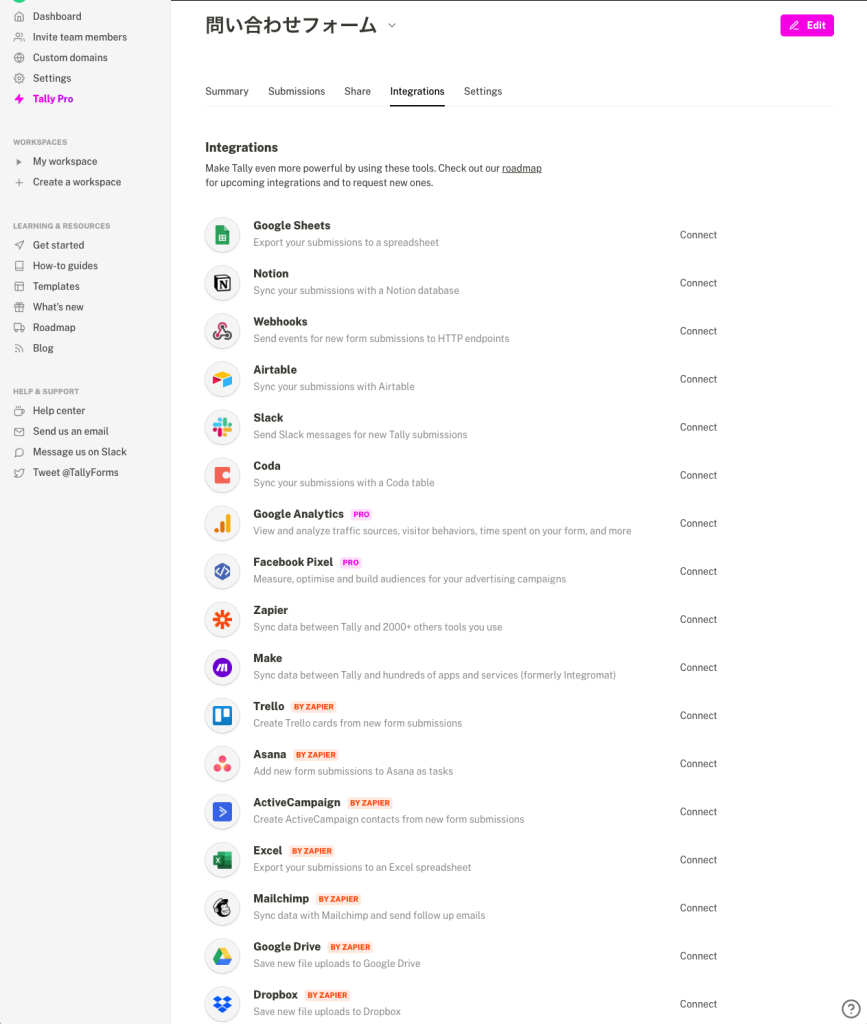This screenshot has height=1024, width=867.
Task: Click the Dropbox logo icon
Action: point(223,1004)
